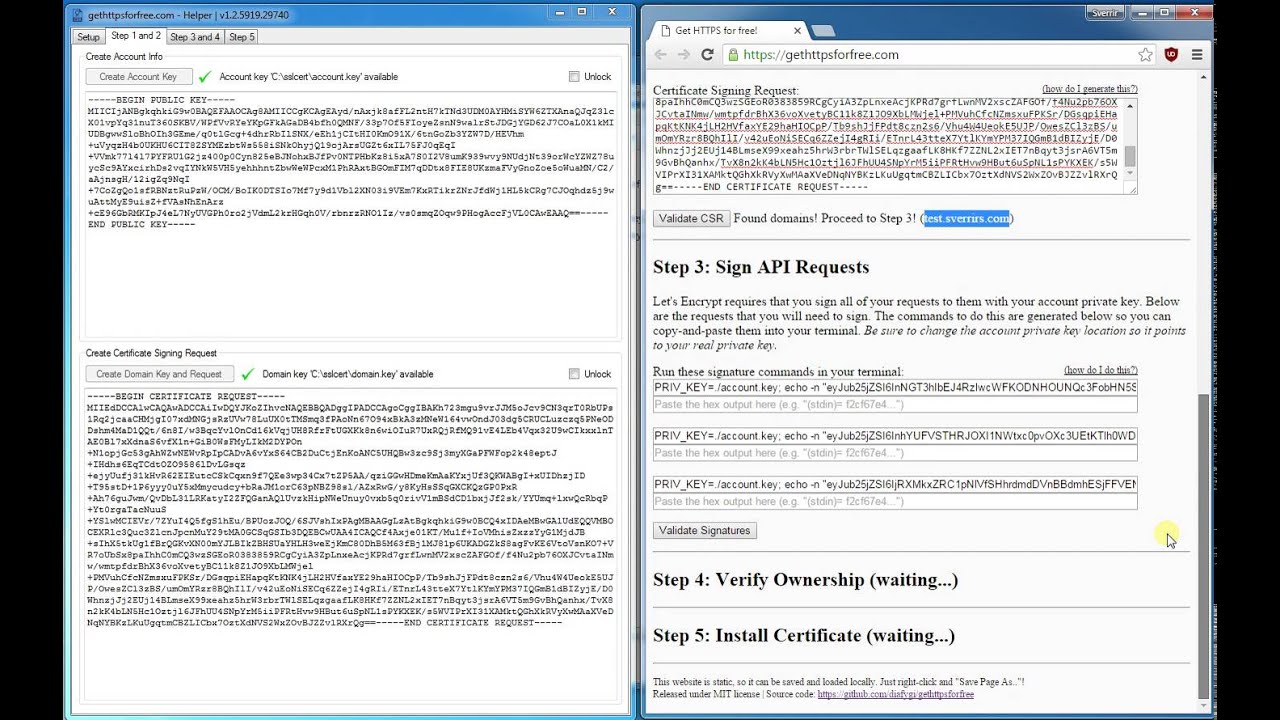Click the green HTTPS padlock icon
This screenshot has width=1280, height=720.
[733, 55]
